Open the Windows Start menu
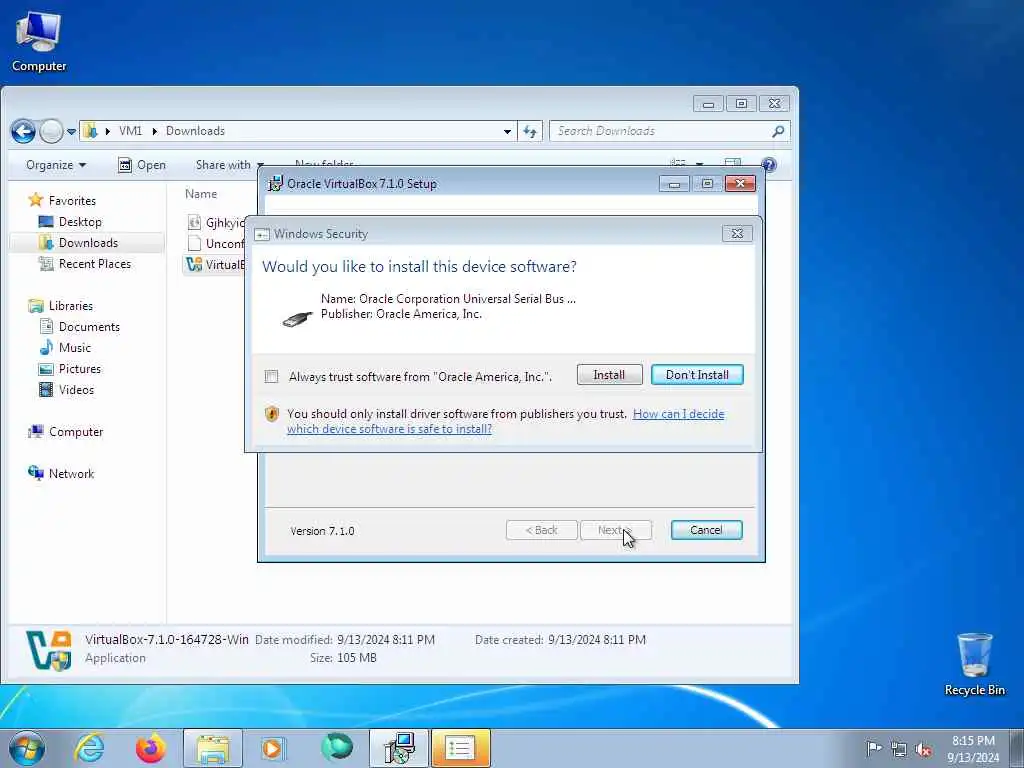This screenshot has height=768, width=1024. 27,748
